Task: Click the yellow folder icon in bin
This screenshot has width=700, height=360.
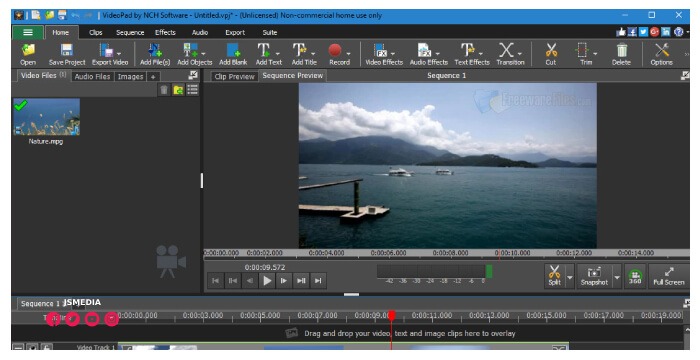Action: pos(178,90)
